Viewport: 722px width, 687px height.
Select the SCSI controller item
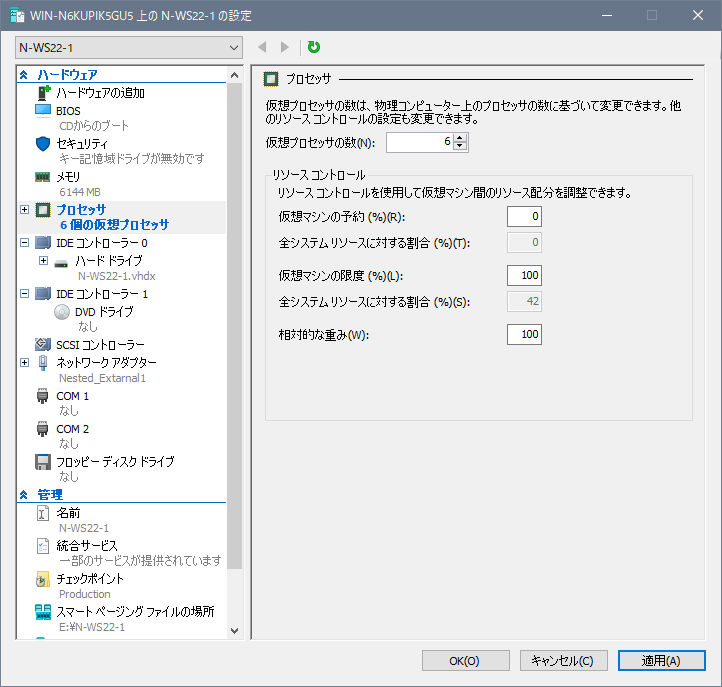click(100, 344)
